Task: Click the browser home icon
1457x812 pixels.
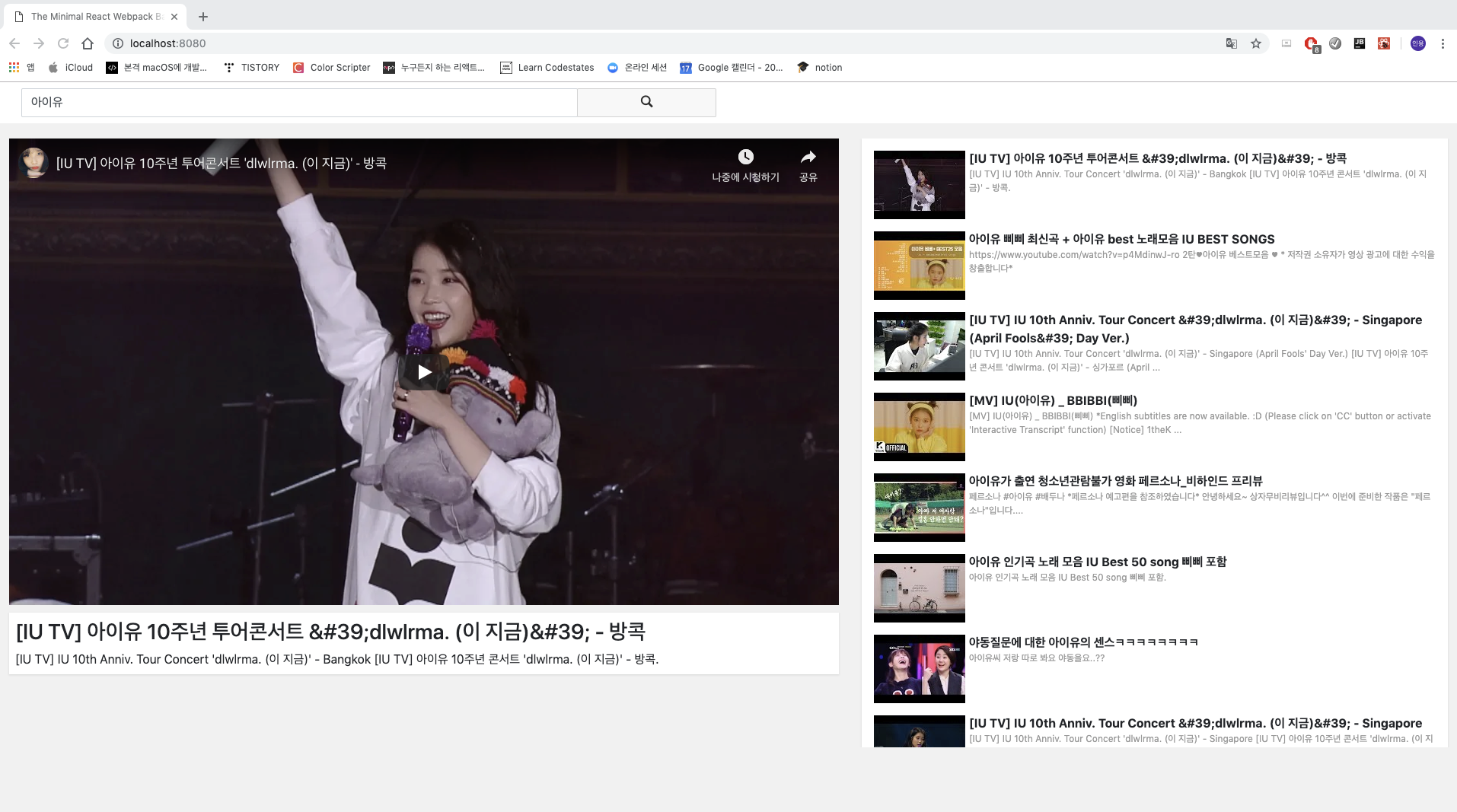Action: tap(88, 43)
